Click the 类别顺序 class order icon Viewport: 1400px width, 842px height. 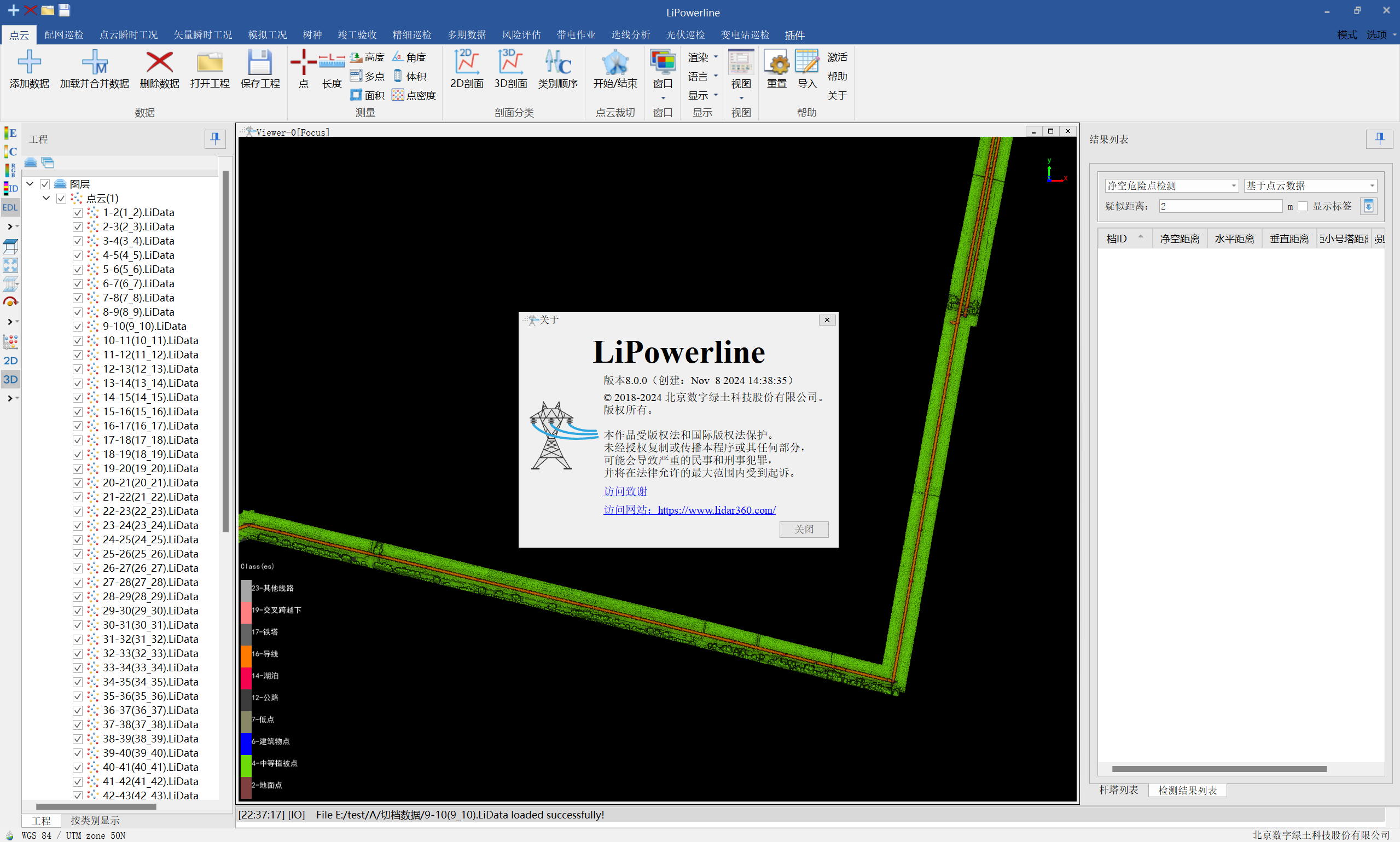coord(557,62)
